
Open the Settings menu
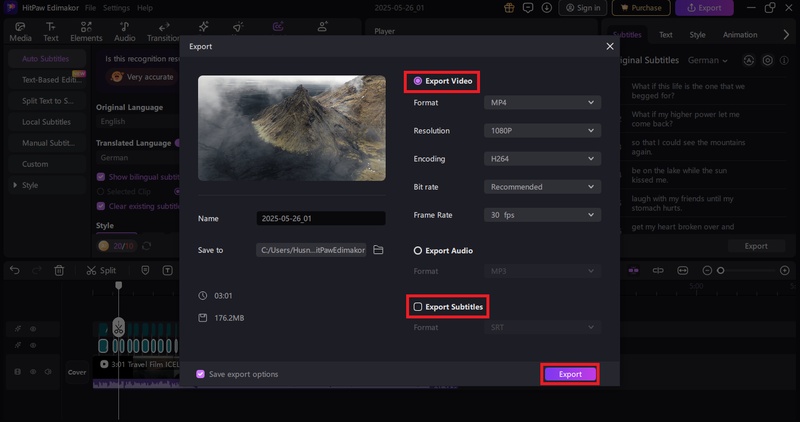pyautogui.click(x=116, y=8)
